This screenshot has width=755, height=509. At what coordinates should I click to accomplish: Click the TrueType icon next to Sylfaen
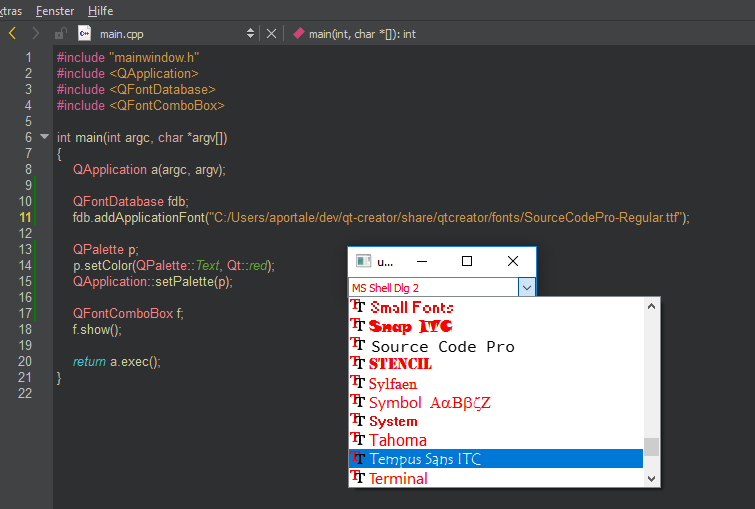tap(357, 383)
